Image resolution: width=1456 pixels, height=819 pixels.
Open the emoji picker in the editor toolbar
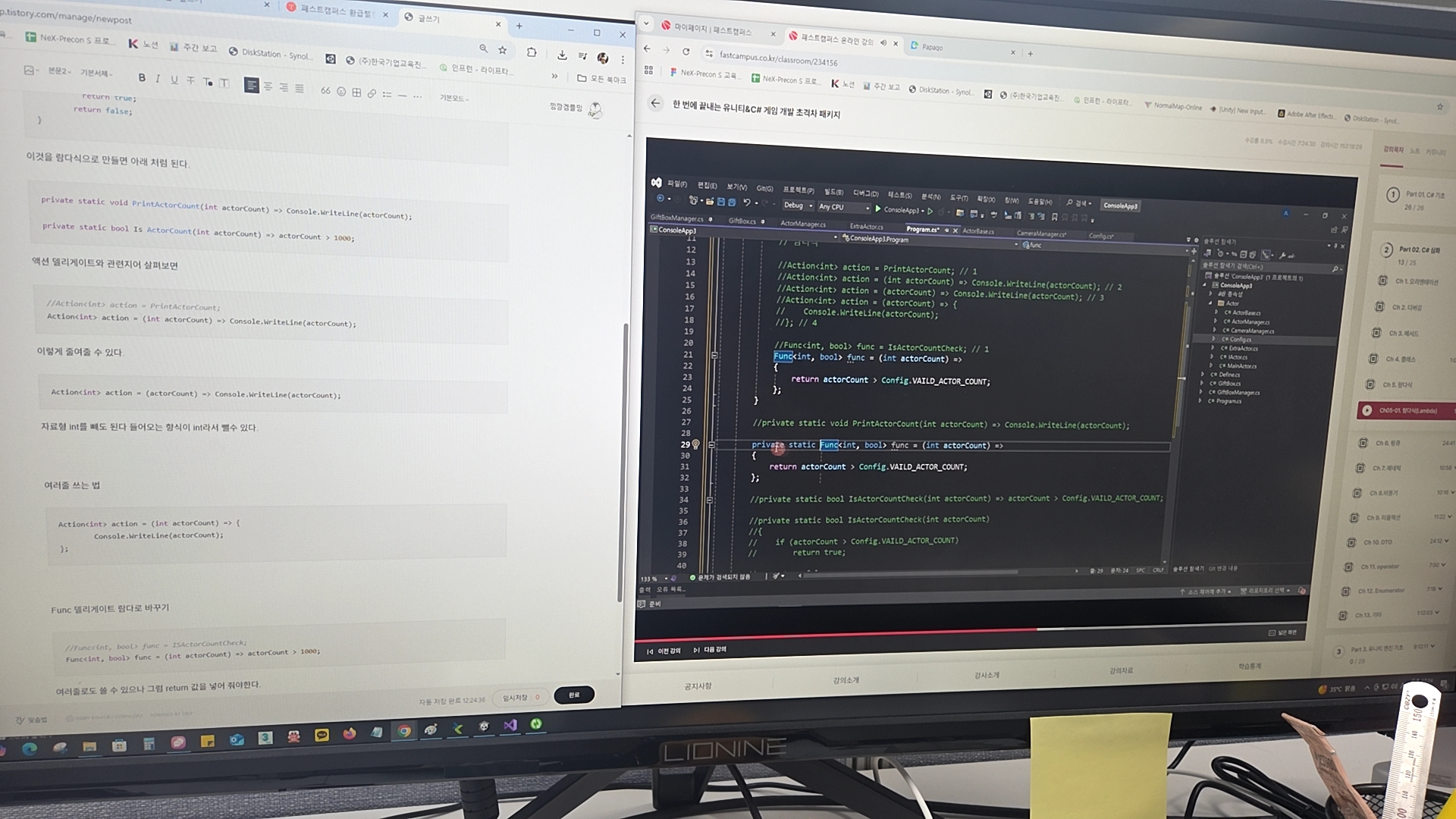(x=341, y=92)
